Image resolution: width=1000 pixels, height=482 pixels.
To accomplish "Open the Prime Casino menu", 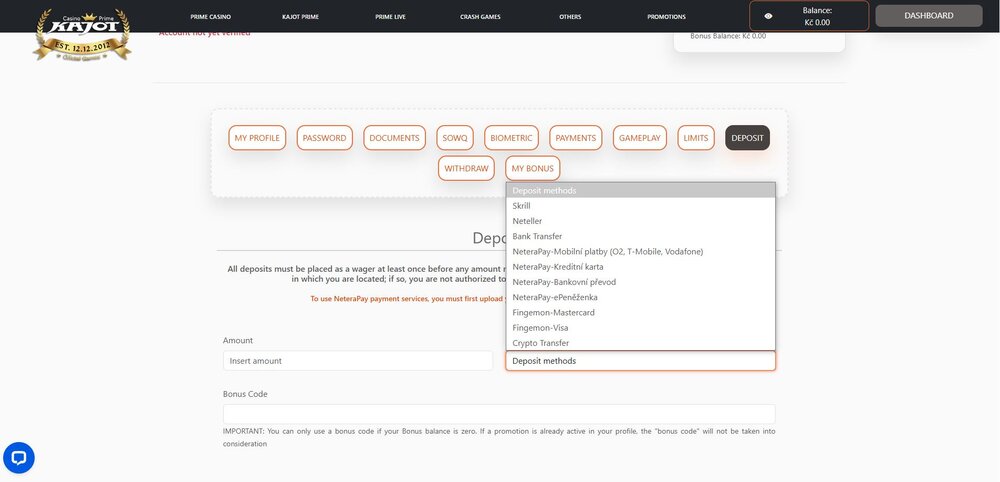I will (210, 17).
